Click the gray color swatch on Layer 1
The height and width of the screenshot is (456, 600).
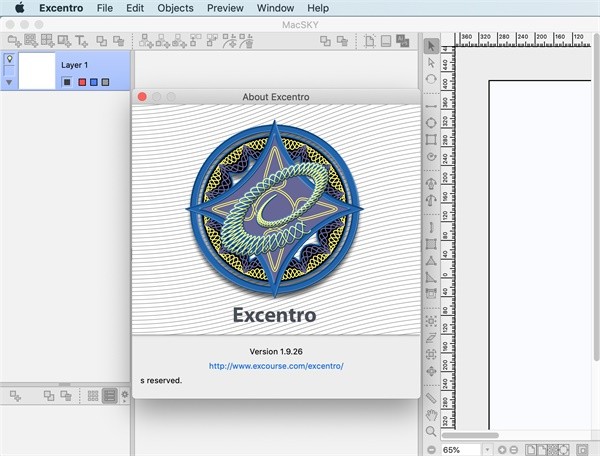coord(105,82)
